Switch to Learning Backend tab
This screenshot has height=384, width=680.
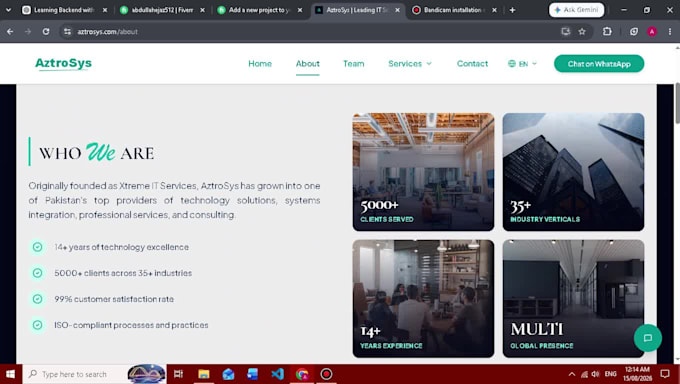[x=64, y=10]
